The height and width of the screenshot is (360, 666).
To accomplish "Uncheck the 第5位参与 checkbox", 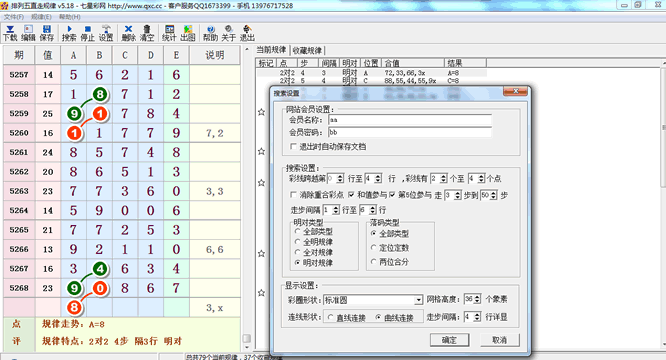I will point(392,195).
